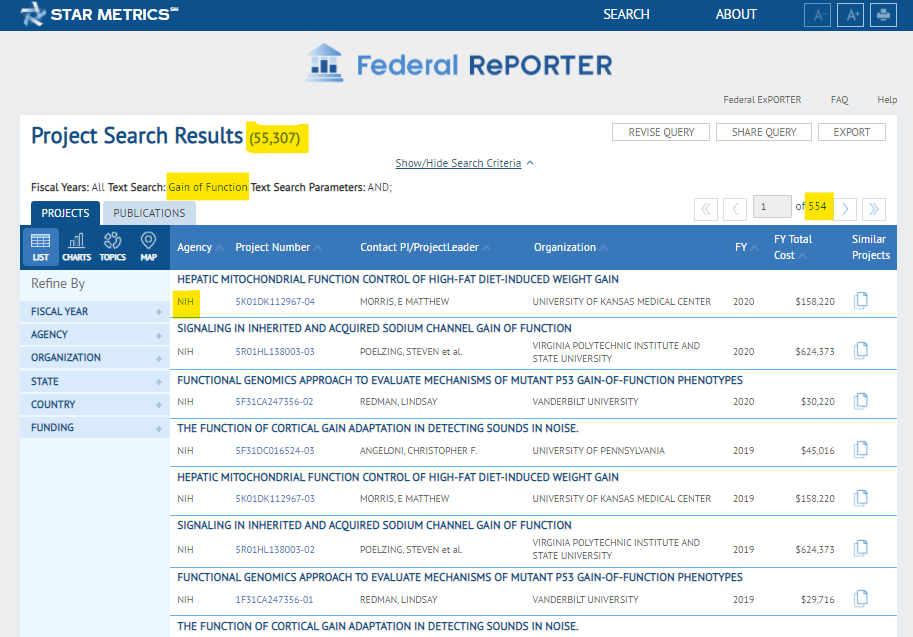Open similar projects for 5K01DK112967-03
The width and height of the screenshot is (913, 637).
point(861,498)
